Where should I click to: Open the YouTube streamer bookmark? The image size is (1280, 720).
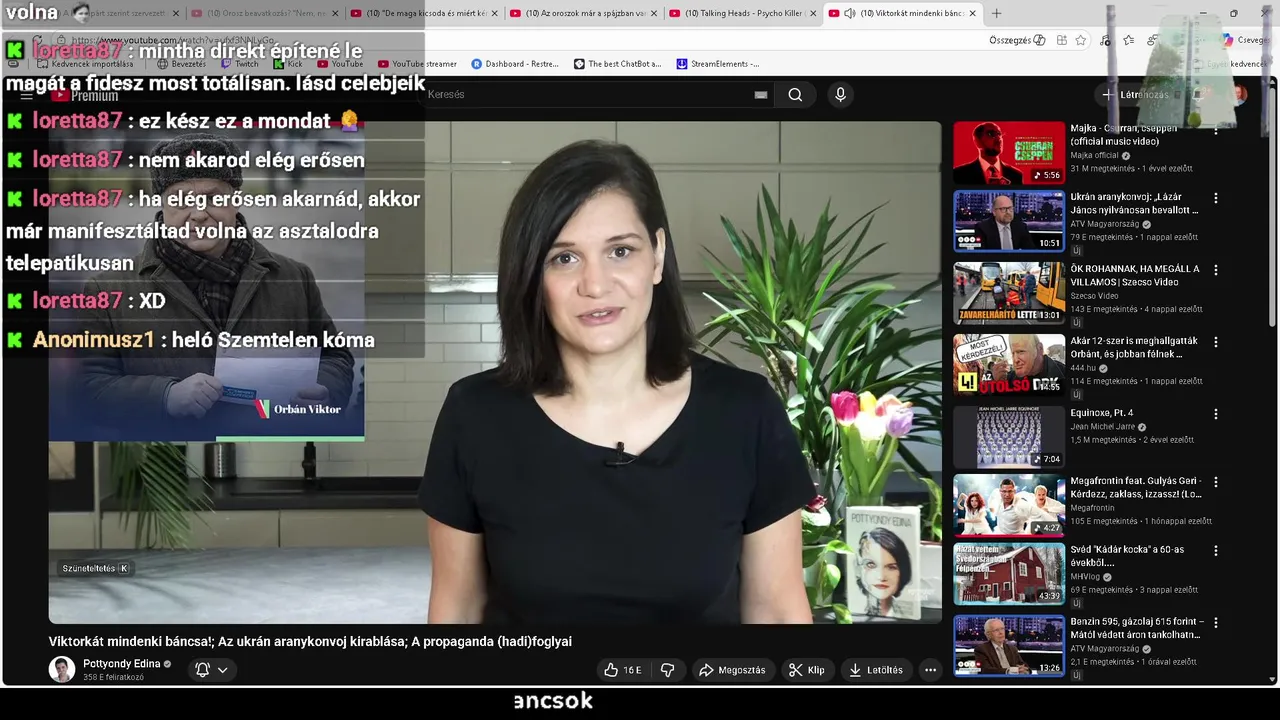coord(417,64)
